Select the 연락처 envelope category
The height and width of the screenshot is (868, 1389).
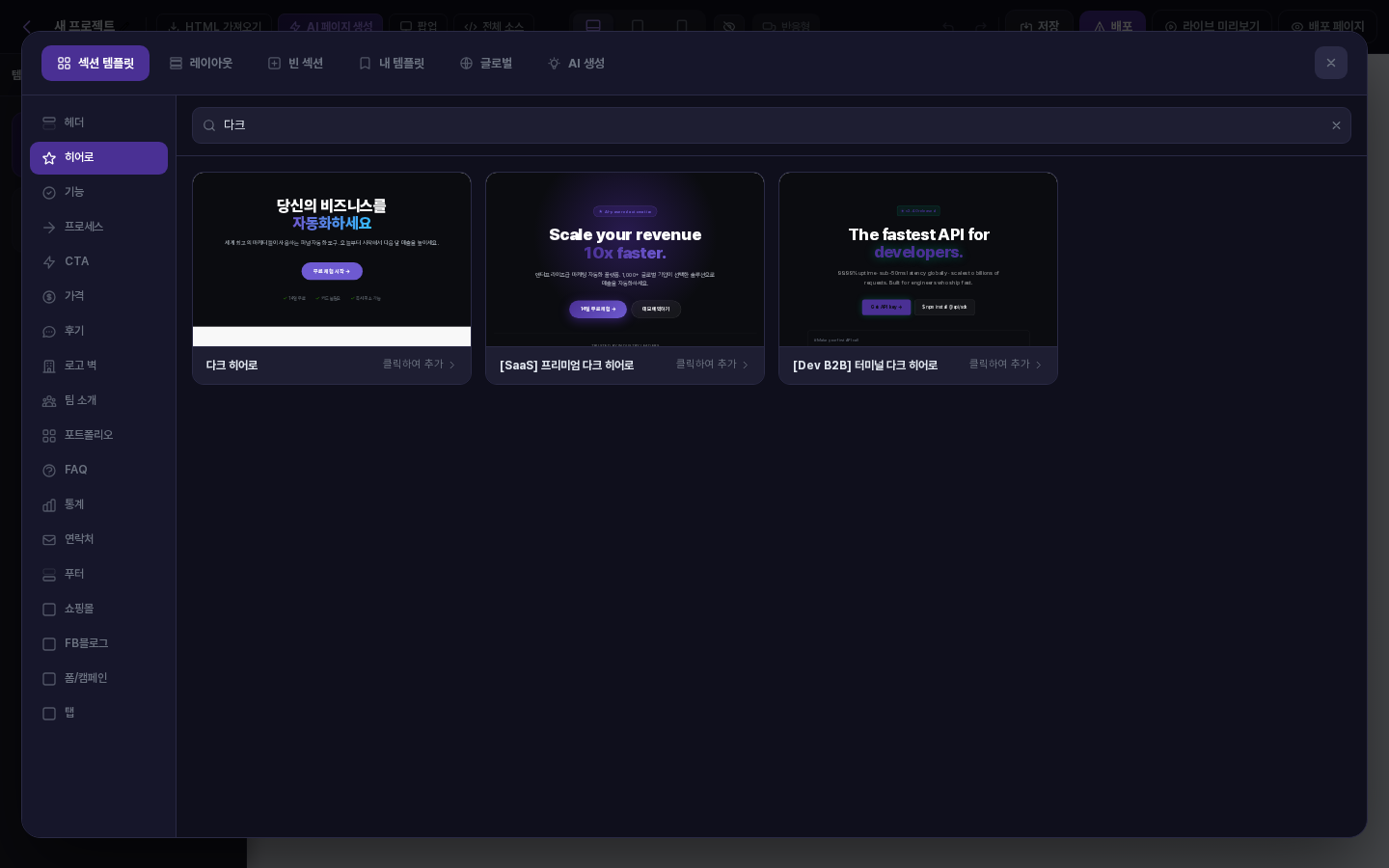click(x=98, y=539)
